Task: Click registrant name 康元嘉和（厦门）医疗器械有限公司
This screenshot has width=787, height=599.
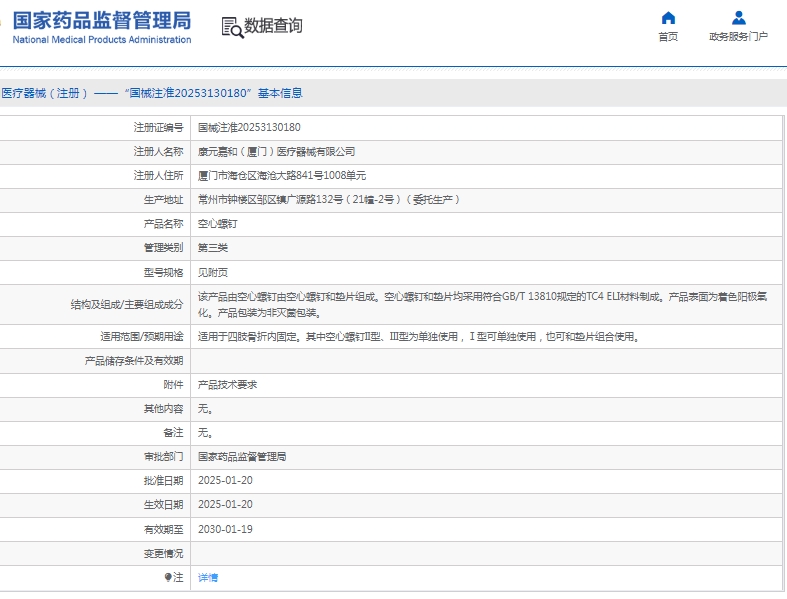Action: pos(276,152)
